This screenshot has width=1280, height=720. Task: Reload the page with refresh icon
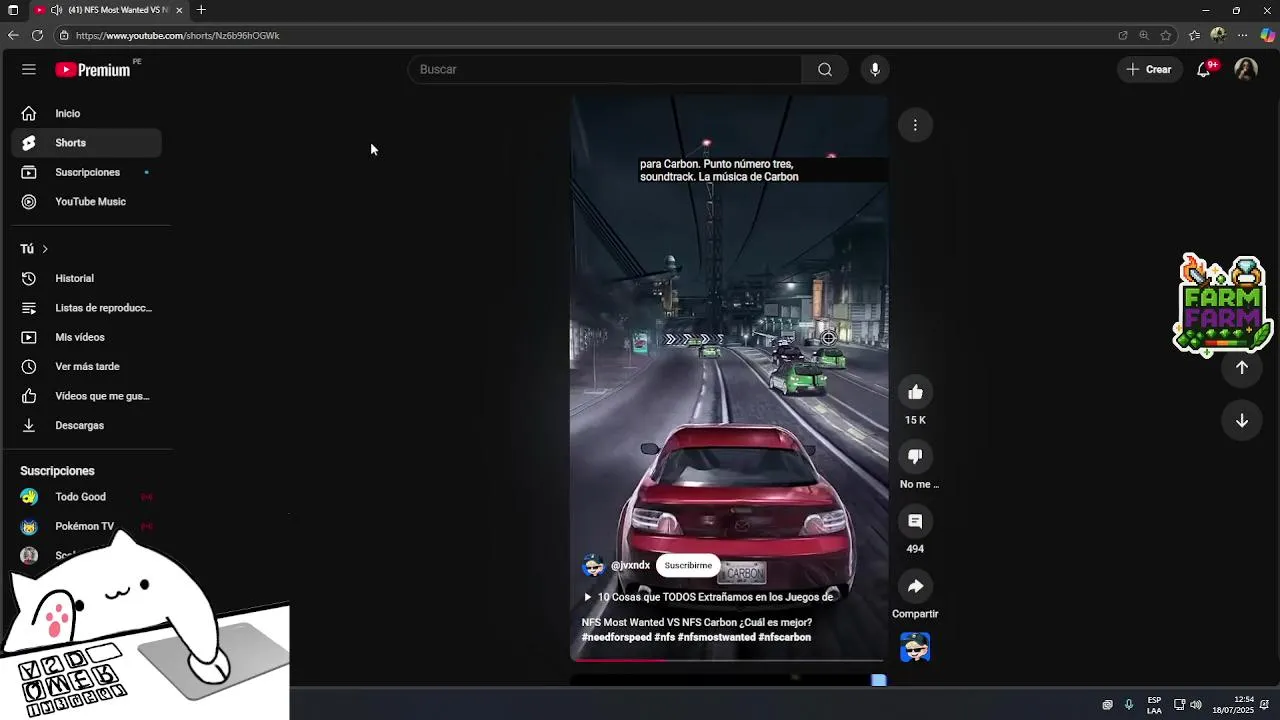(x=37, y=35)
